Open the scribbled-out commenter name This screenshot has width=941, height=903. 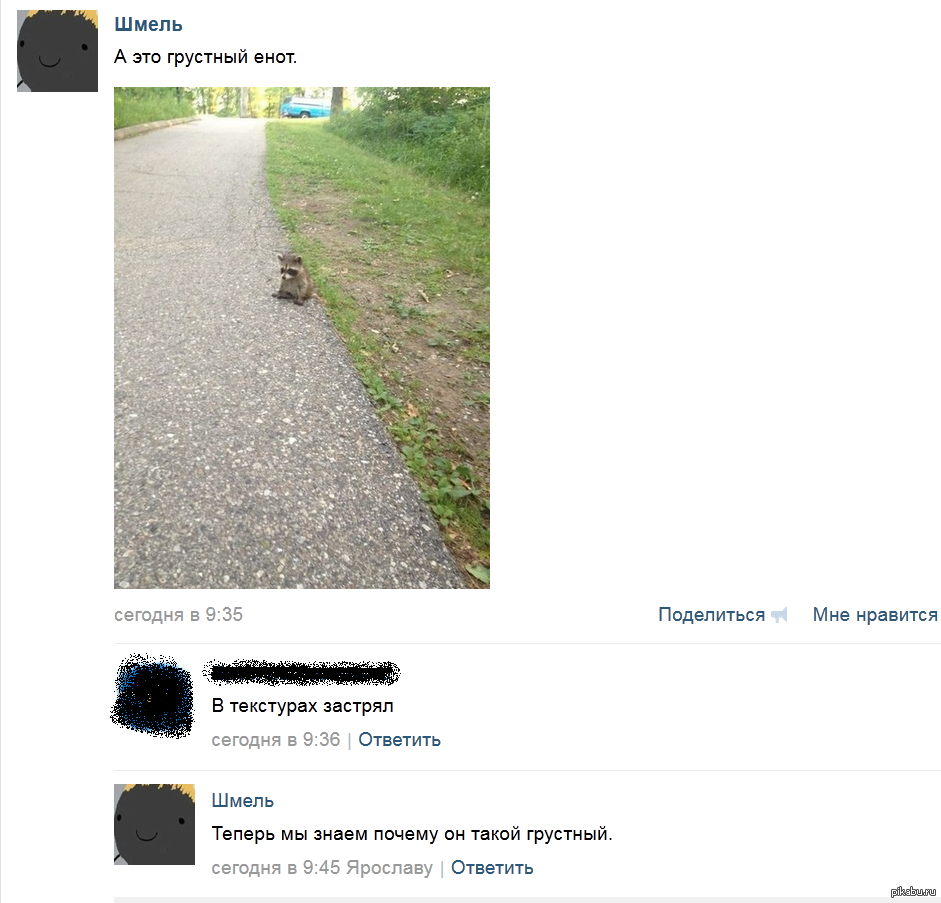click(302, 673)
